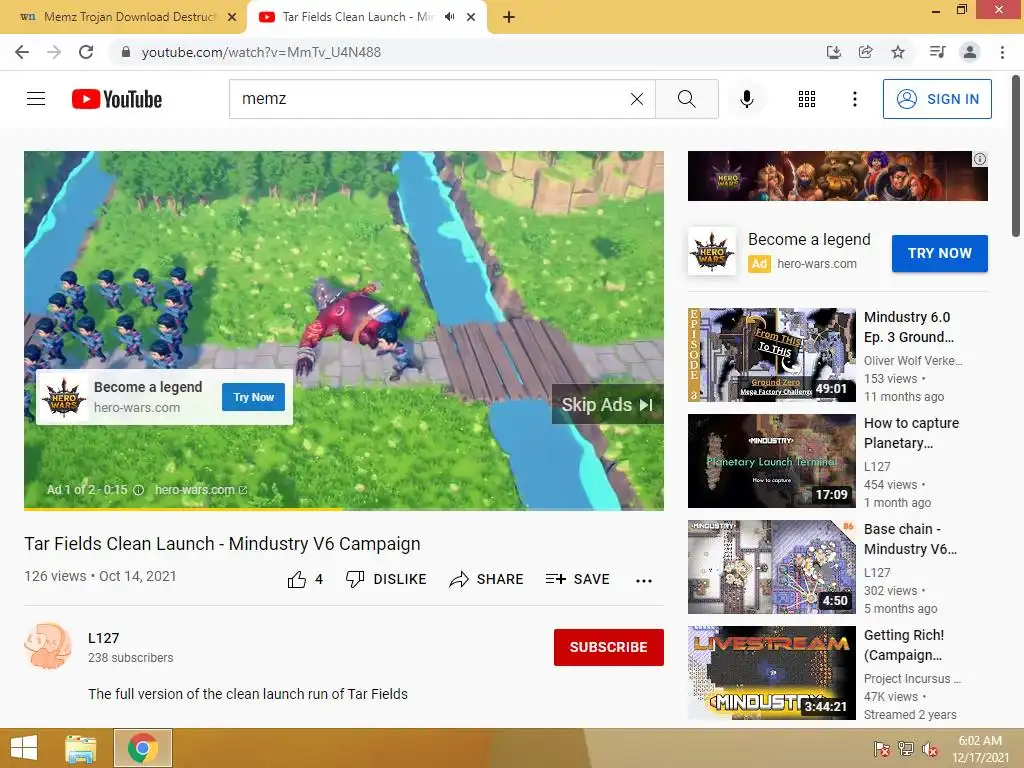Image resolution: width=1024 pixels, height=768 pixels.
Task: Go forward in Chrome
Action: point(54,52)
